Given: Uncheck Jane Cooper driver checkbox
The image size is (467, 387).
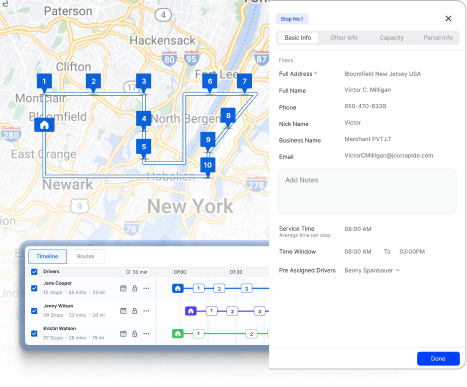Looking at the screenshot, I should point(34,288).
